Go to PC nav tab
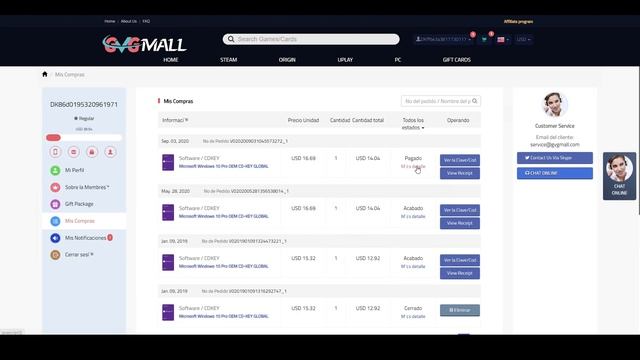The width and height of the screenshot is (640, 360). tap(398, 60)
